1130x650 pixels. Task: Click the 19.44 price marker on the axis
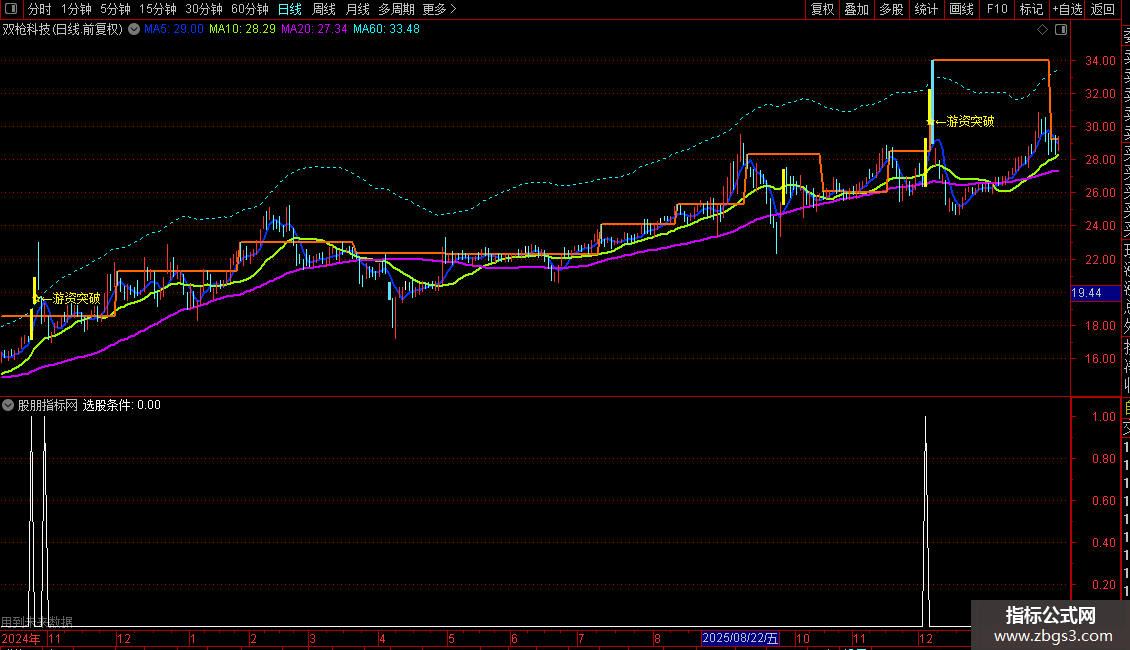point(1095,293)
